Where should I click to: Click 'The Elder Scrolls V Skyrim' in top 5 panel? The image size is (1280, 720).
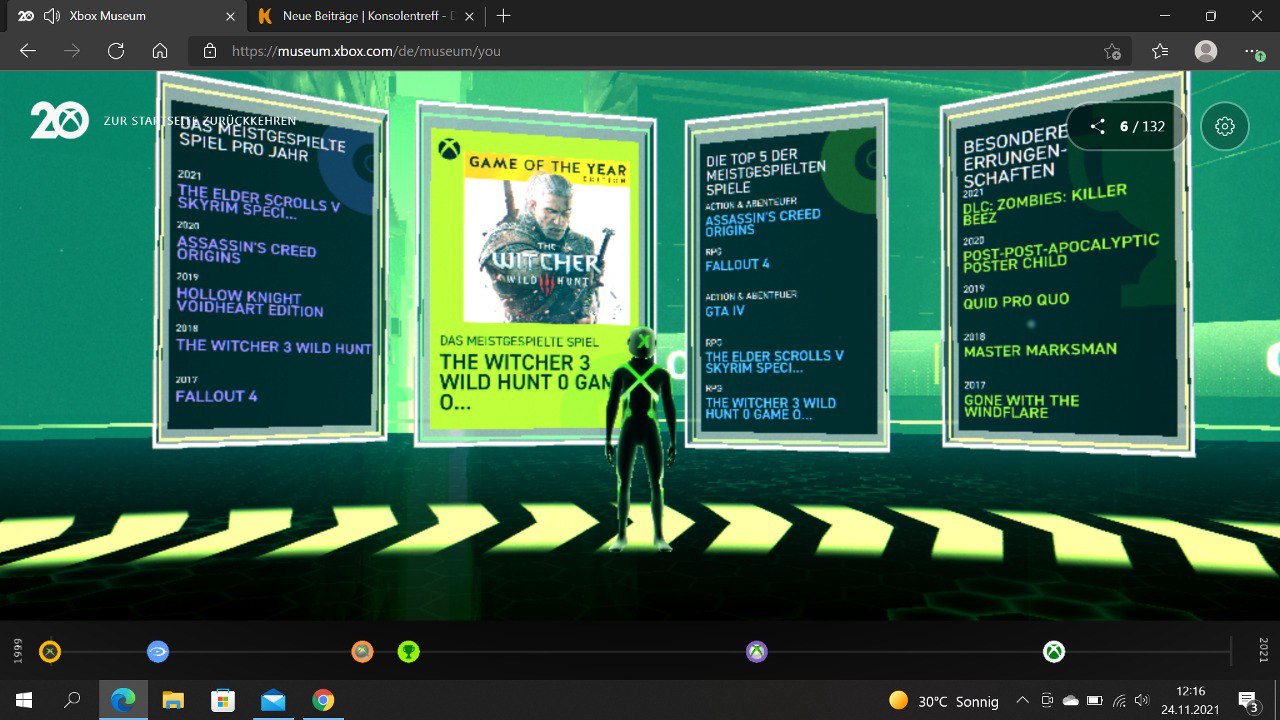[x=775, y=361]
